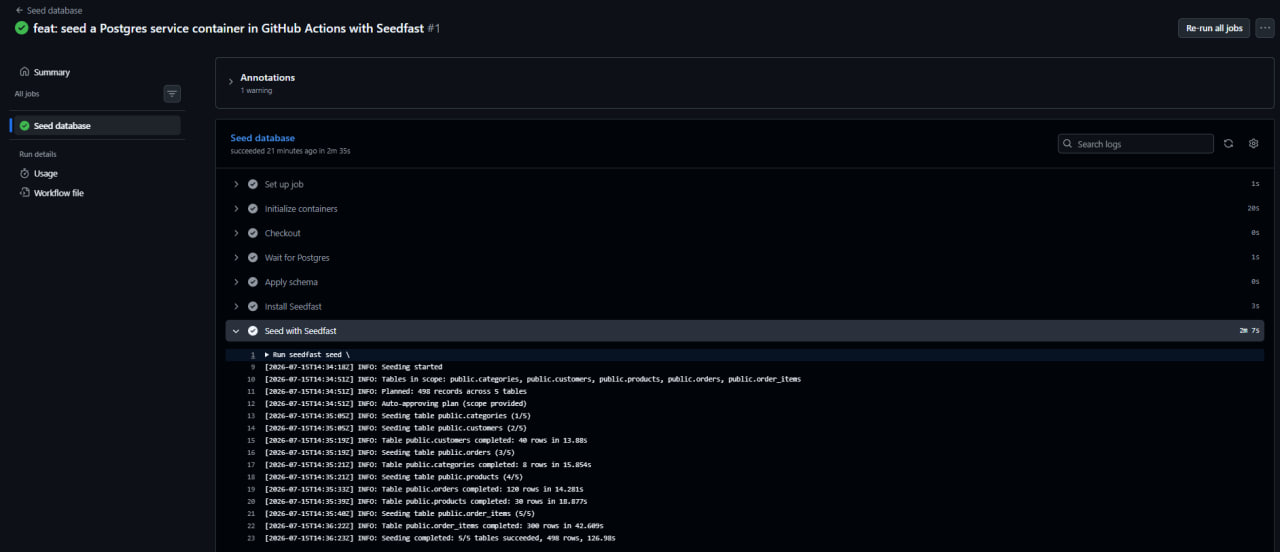The width and height of the screenshot is (1280, 552).
Task: Click the Checkout step check icon
Action: [253, 233]
